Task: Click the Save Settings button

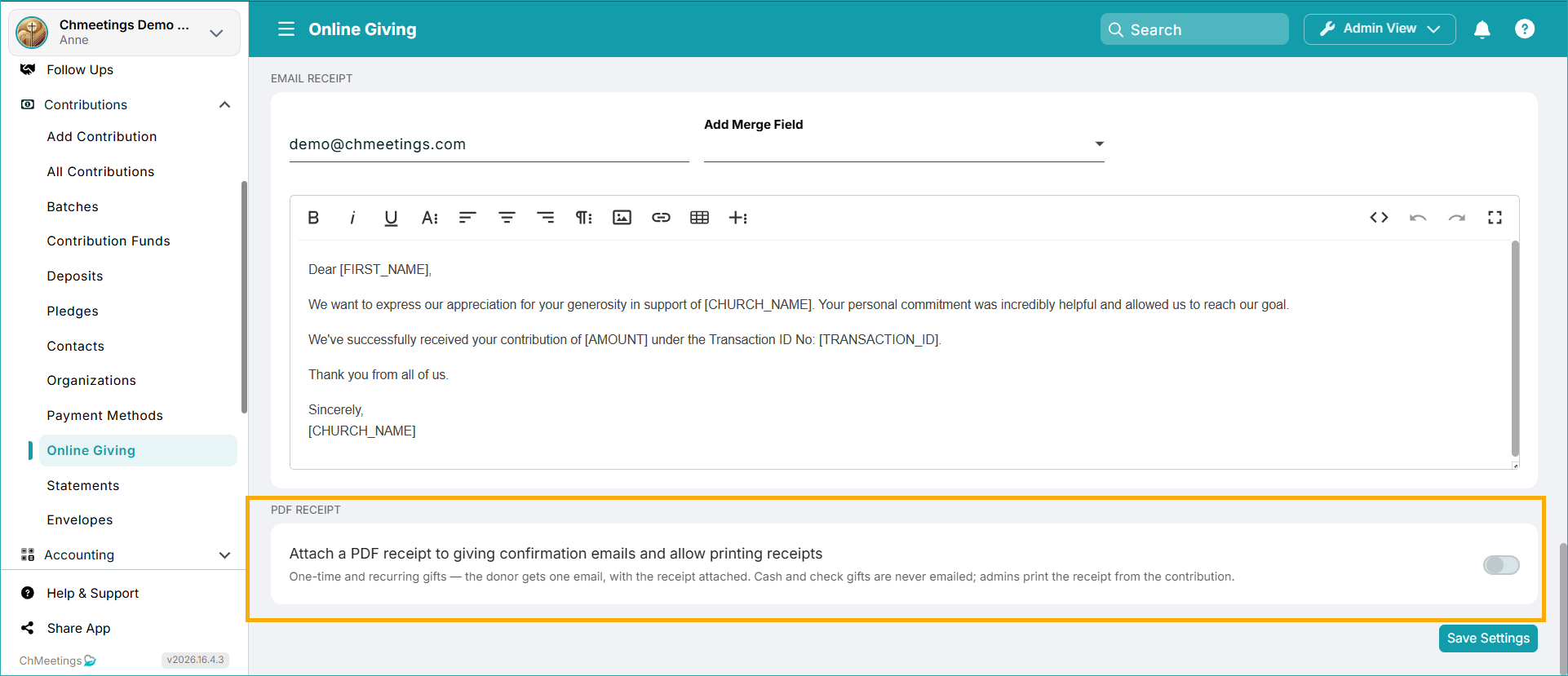Action: [1488, 638]
